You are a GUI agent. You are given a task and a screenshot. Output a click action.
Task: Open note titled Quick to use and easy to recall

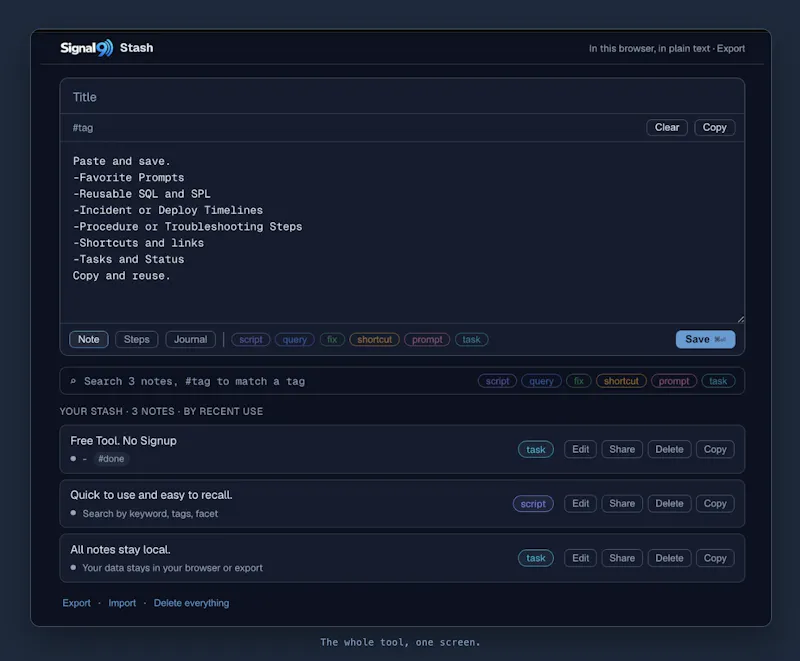pyautogui.click(x=151, y=495)
